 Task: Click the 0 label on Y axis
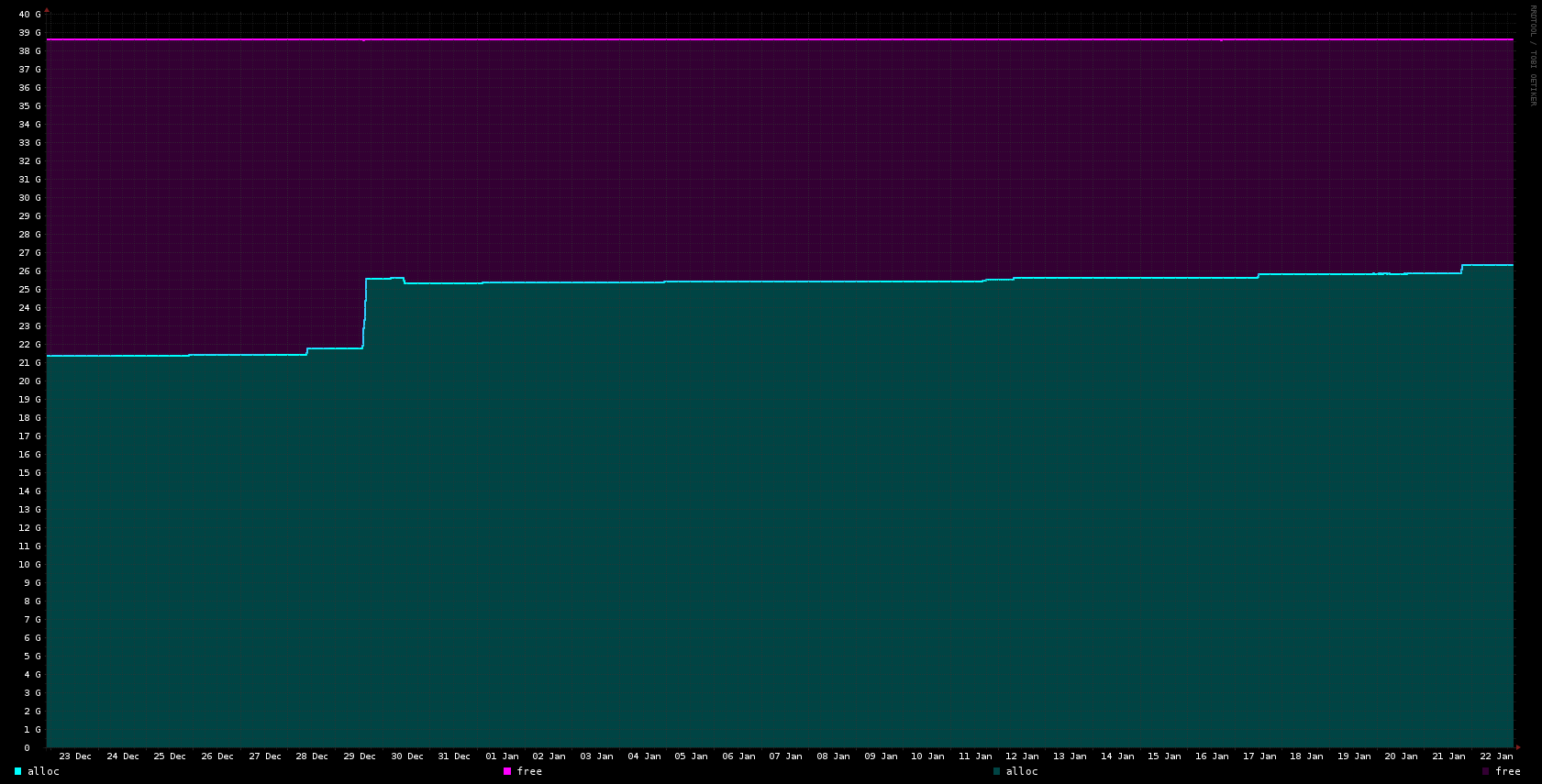point(27,748)
